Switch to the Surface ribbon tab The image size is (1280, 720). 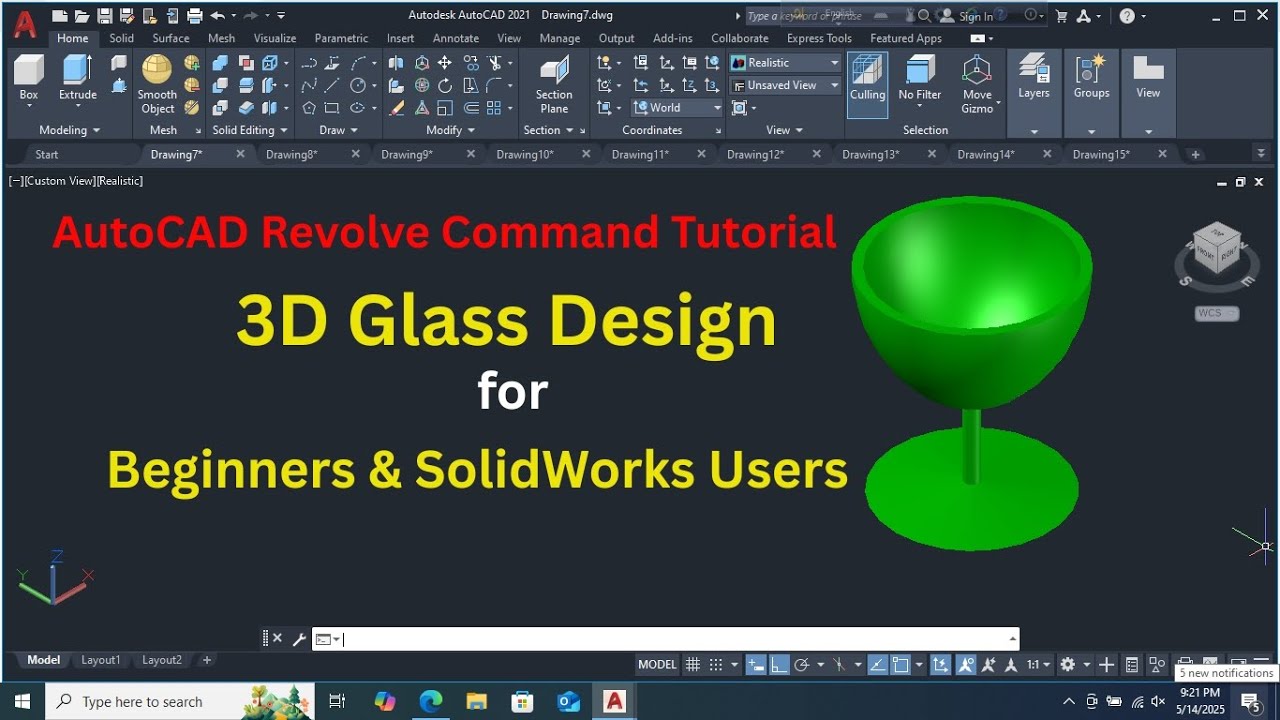tap(171, 38)
